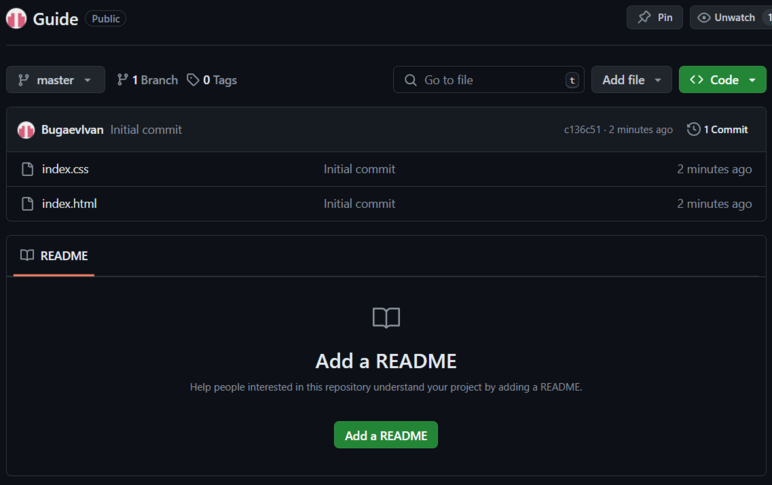Click the file icon next to index.css
This screenshot has width=772, height=485.
click(x=28, y=169)
